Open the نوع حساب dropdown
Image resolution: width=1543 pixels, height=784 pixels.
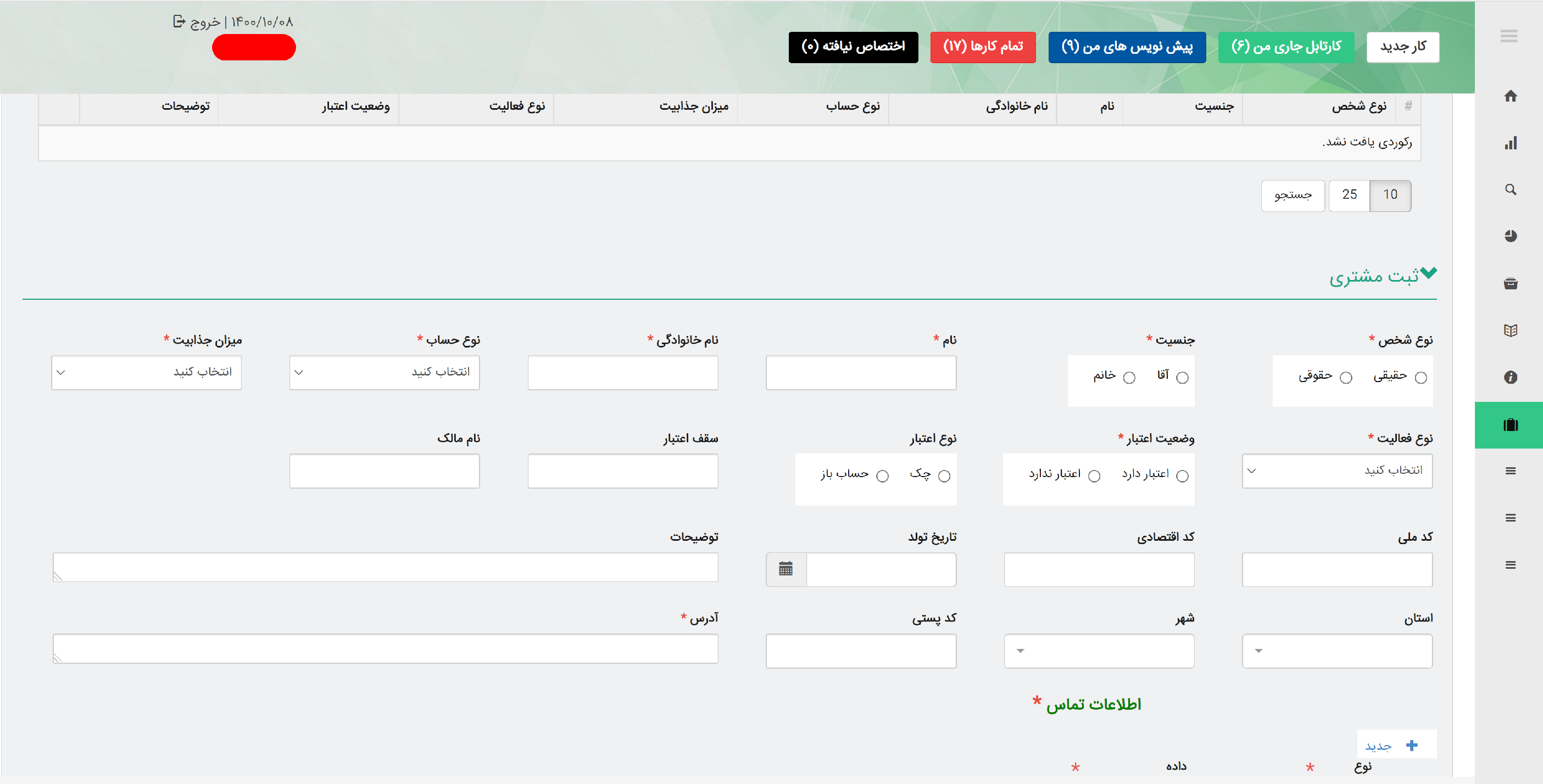point(384,372)
